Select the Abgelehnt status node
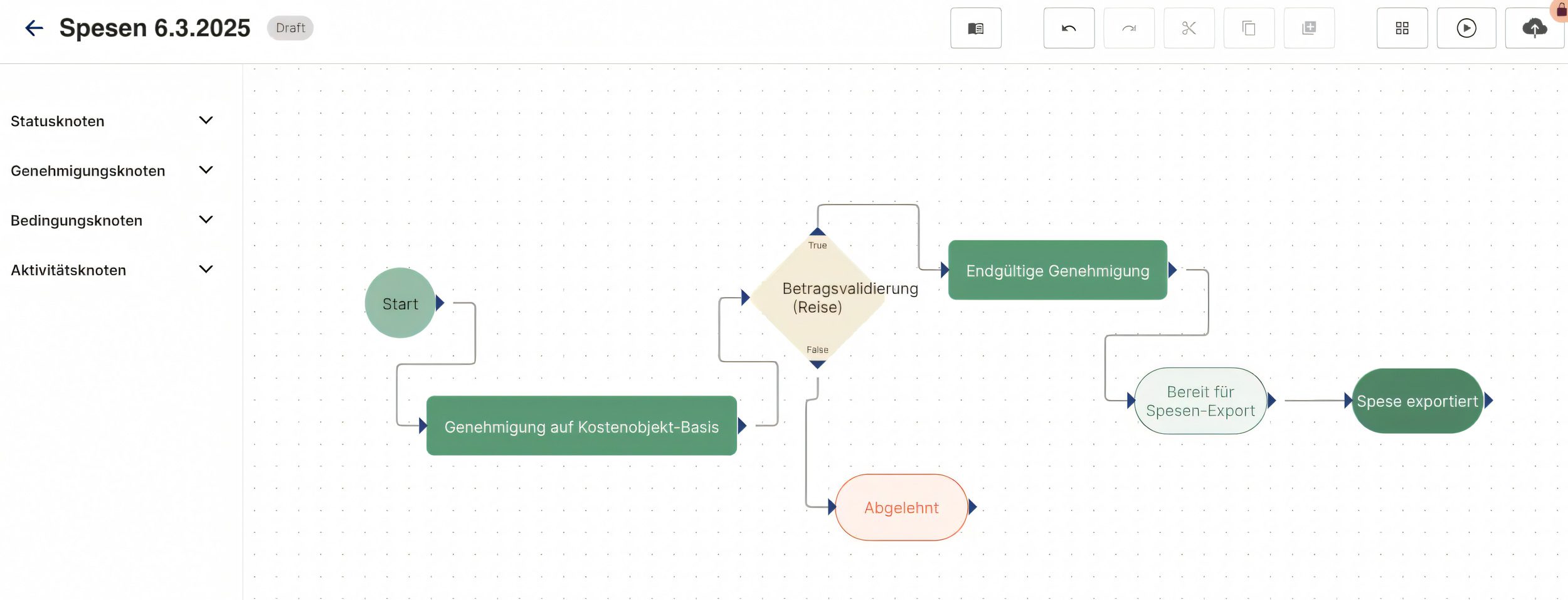The image size is (1568, 600). (x=901, y=507)
